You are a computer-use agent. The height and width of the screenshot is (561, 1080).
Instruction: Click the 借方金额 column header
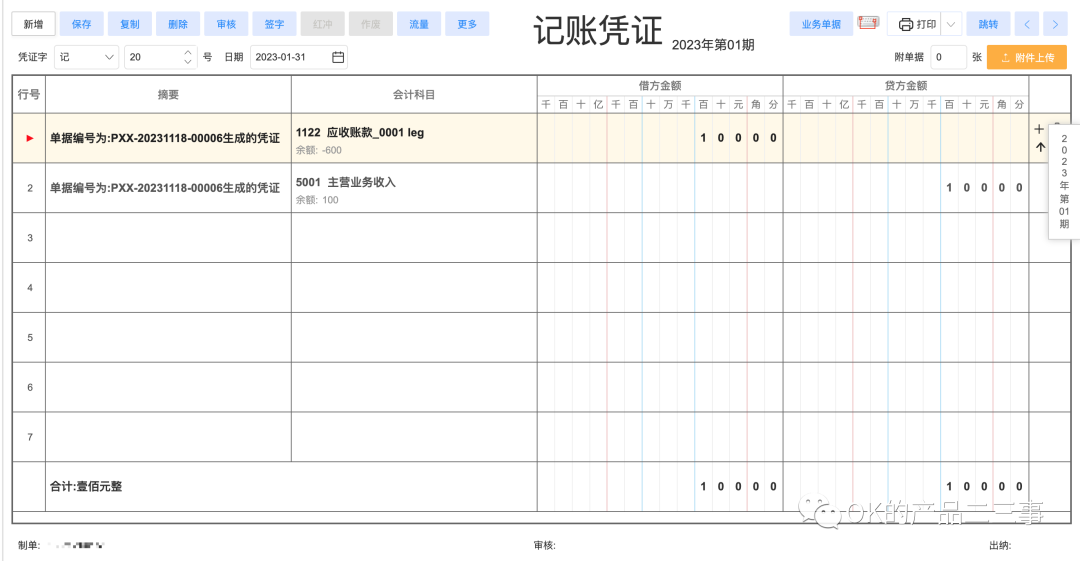click(660, 85)
